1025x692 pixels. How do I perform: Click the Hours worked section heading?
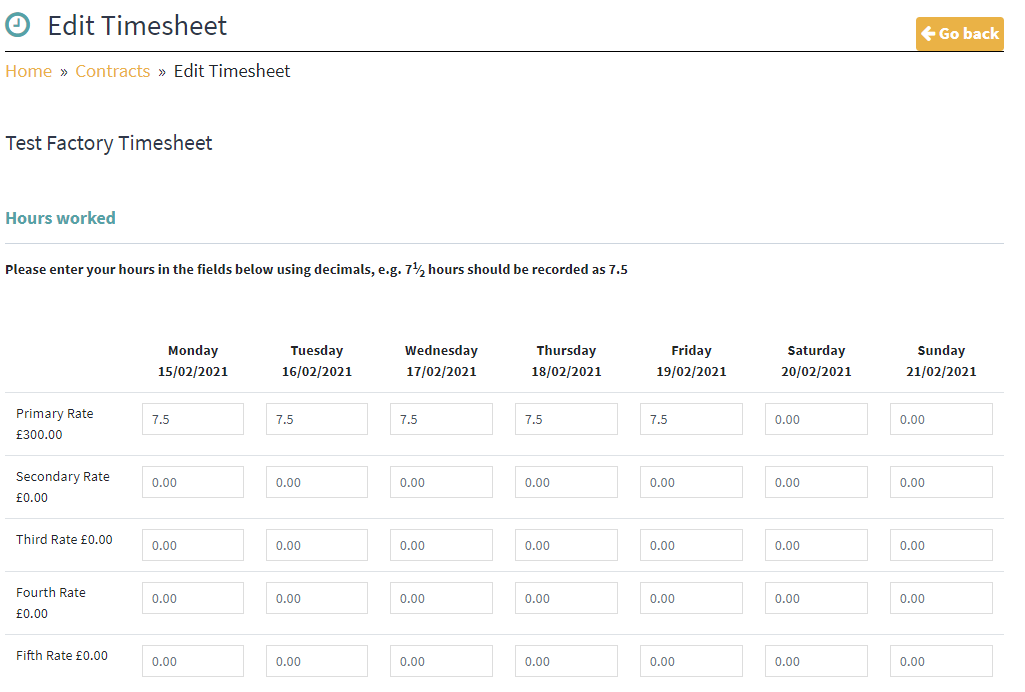60,218
